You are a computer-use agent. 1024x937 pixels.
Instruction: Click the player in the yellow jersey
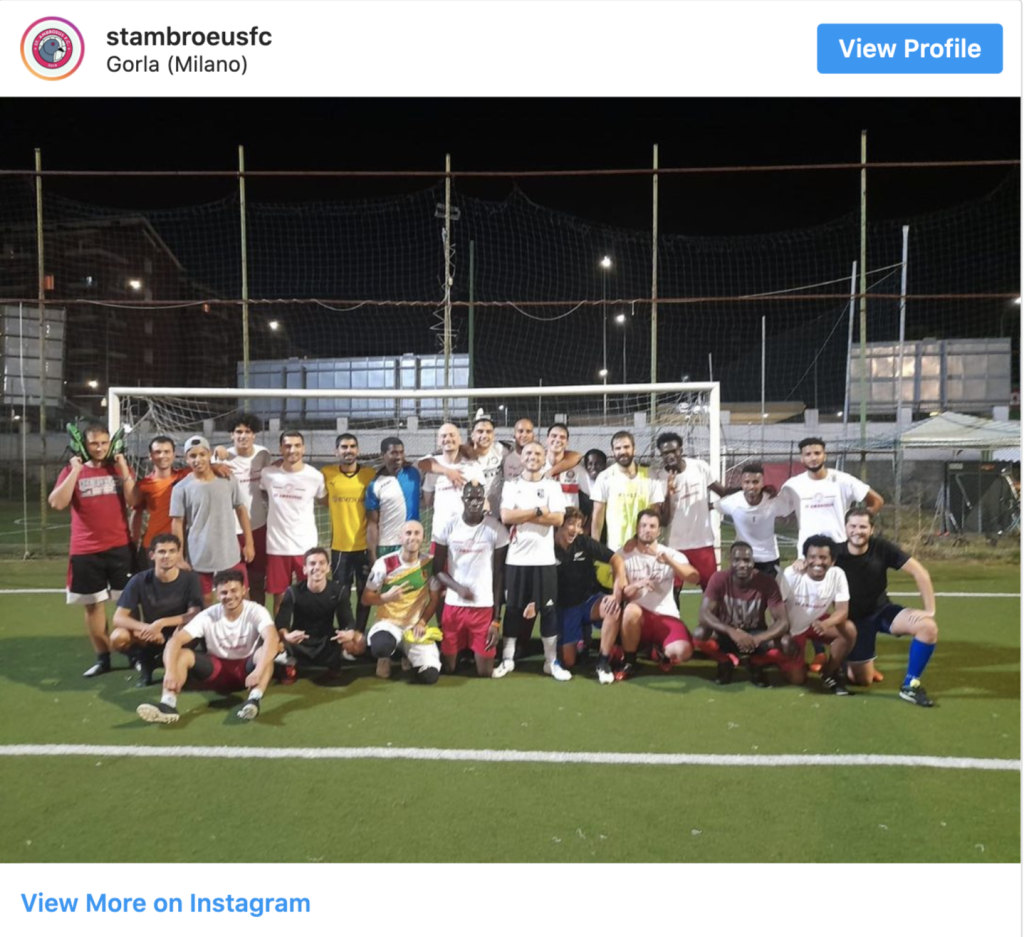point(348,516)
